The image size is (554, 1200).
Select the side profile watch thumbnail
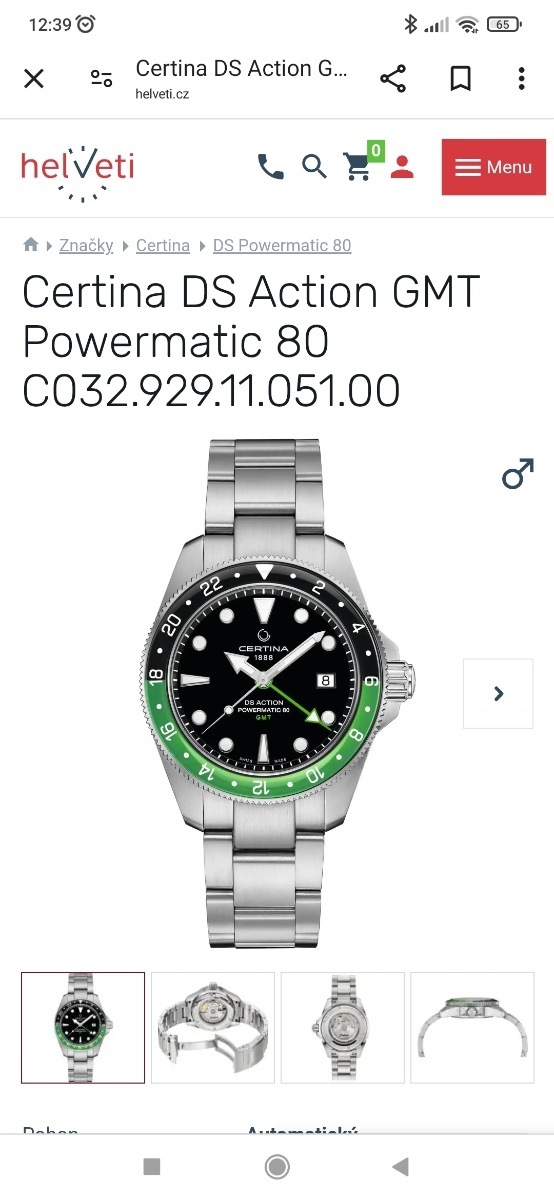coord(473,1027)
